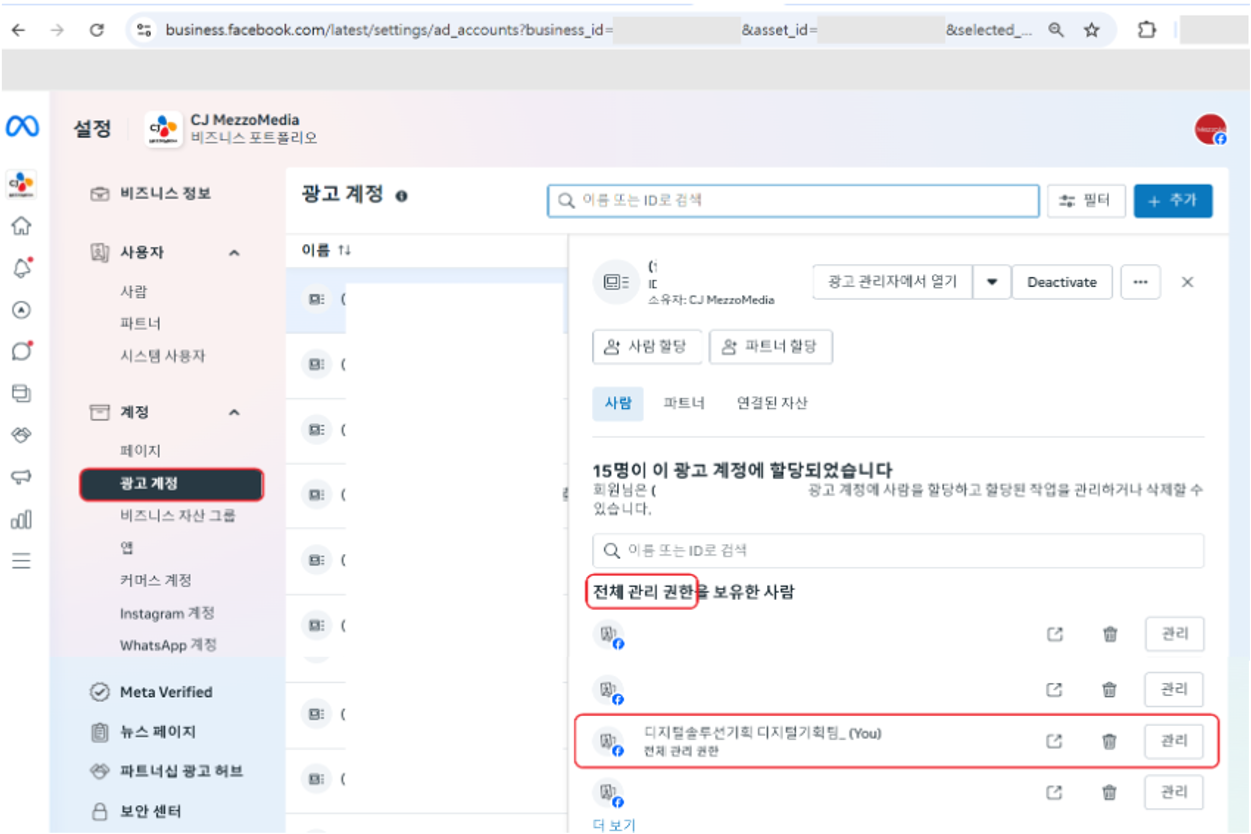Open WhatsApp 계정
1251x834 pixels.
click(x=168, y=645)
